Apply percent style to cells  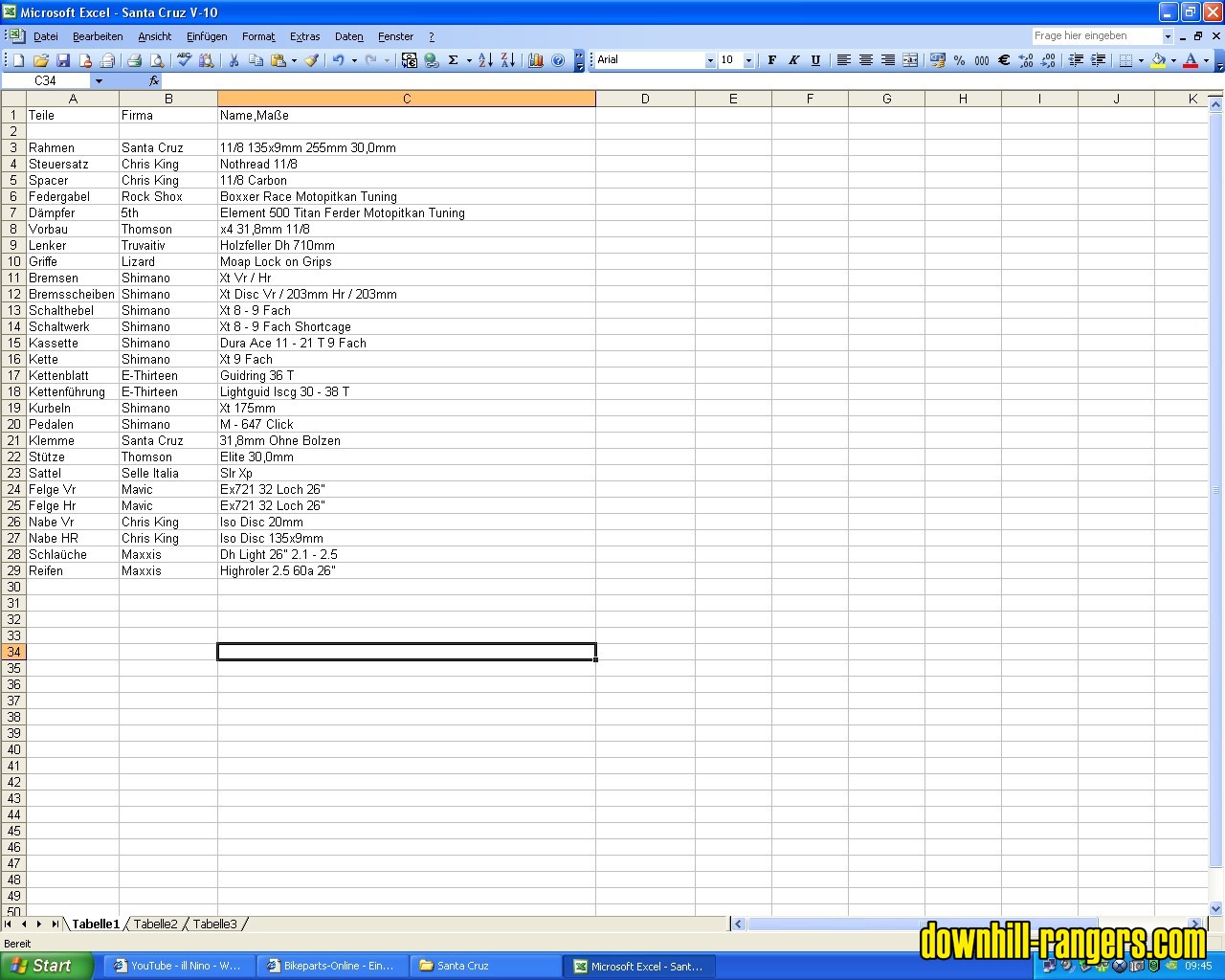959,60
